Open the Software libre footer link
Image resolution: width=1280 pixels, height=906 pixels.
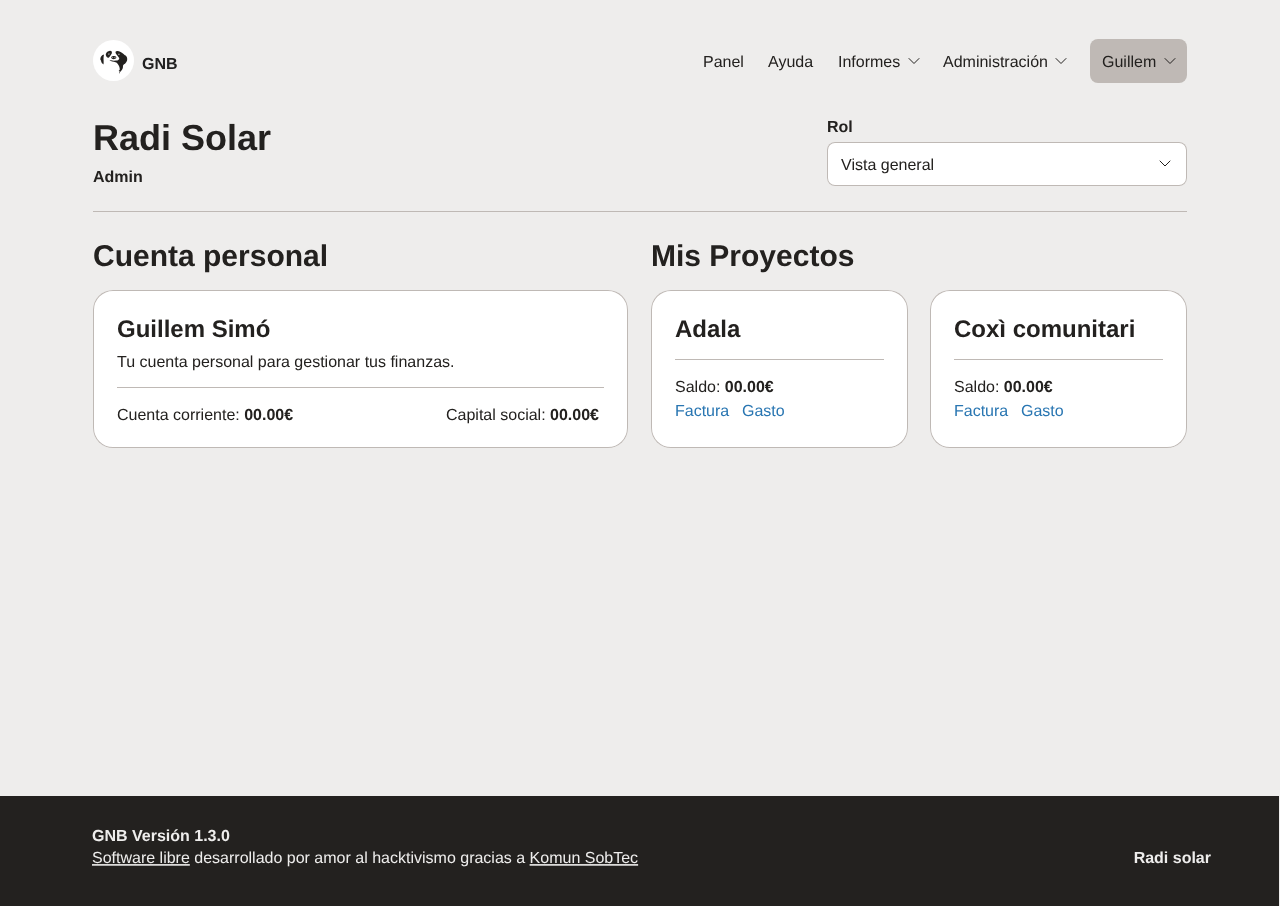(141, 858)
